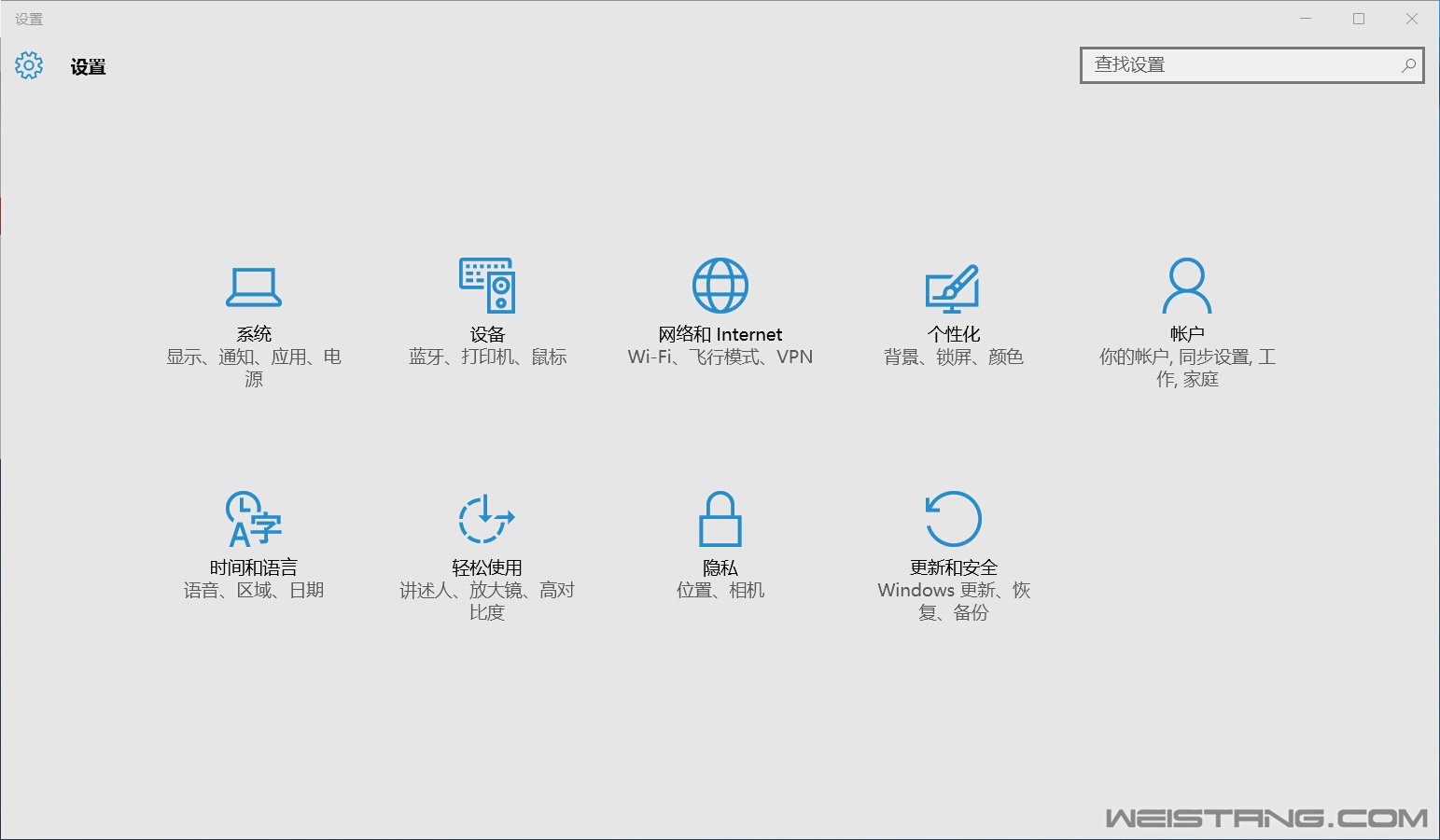Select the 蓝牙、打印机、鼠标 description
Screen dimensions: 1440x840
(487, 357)
